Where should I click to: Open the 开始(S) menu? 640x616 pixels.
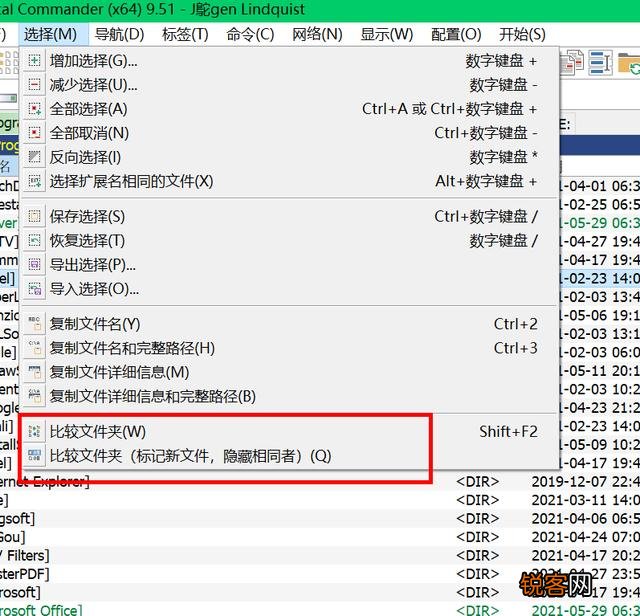click(522, 34)
